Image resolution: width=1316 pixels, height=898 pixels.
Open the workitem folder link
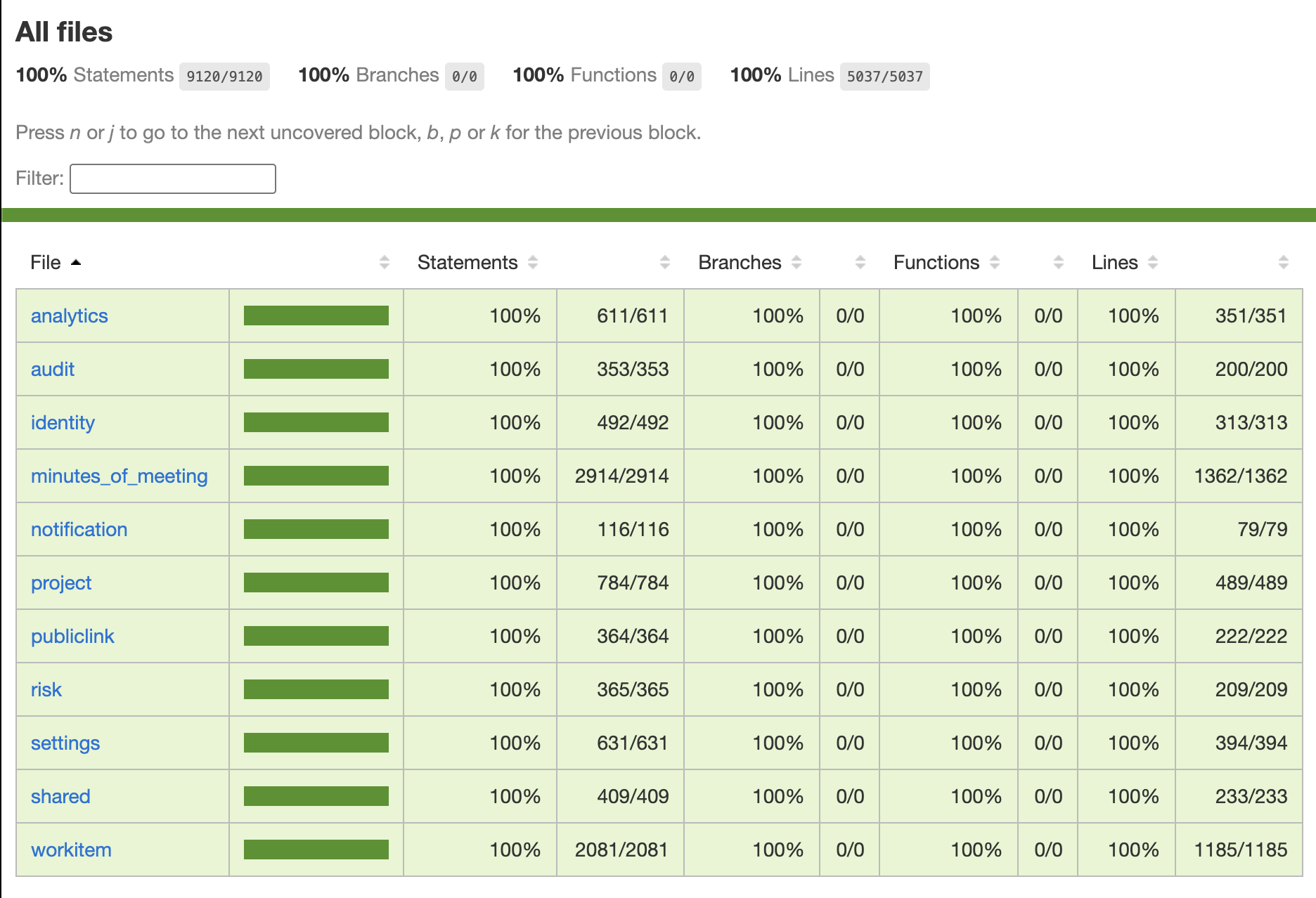pos(71,850)
